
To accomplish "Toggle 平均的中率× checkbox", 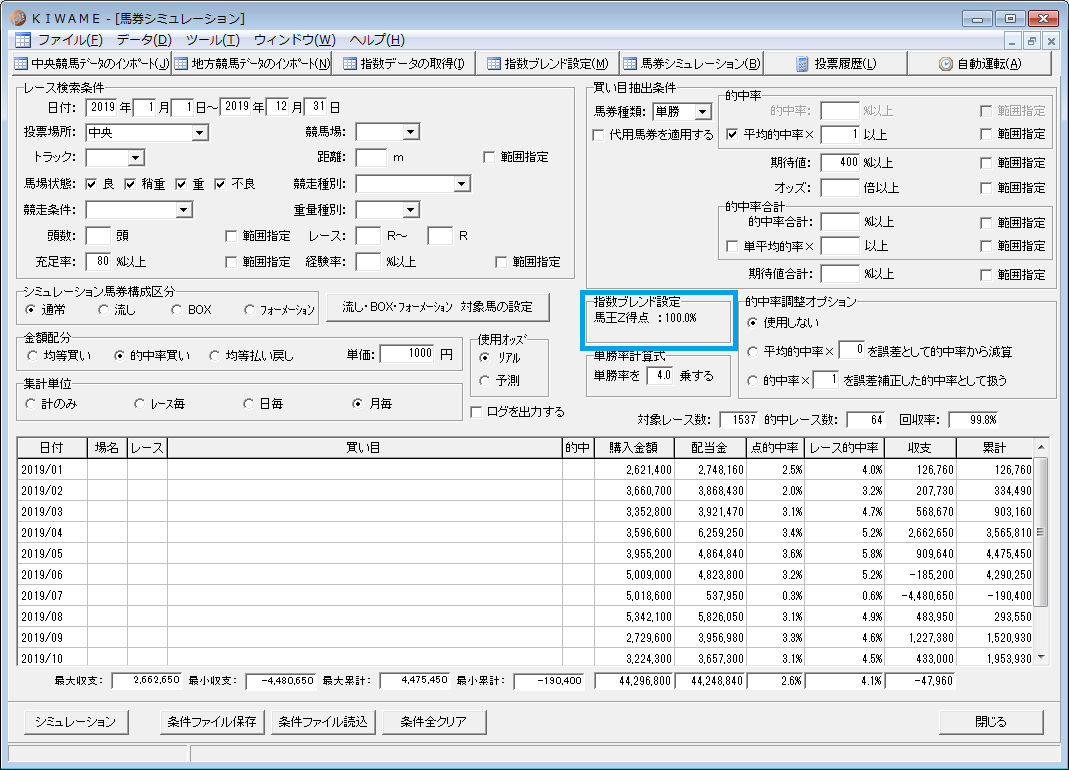I will (732, 134).
